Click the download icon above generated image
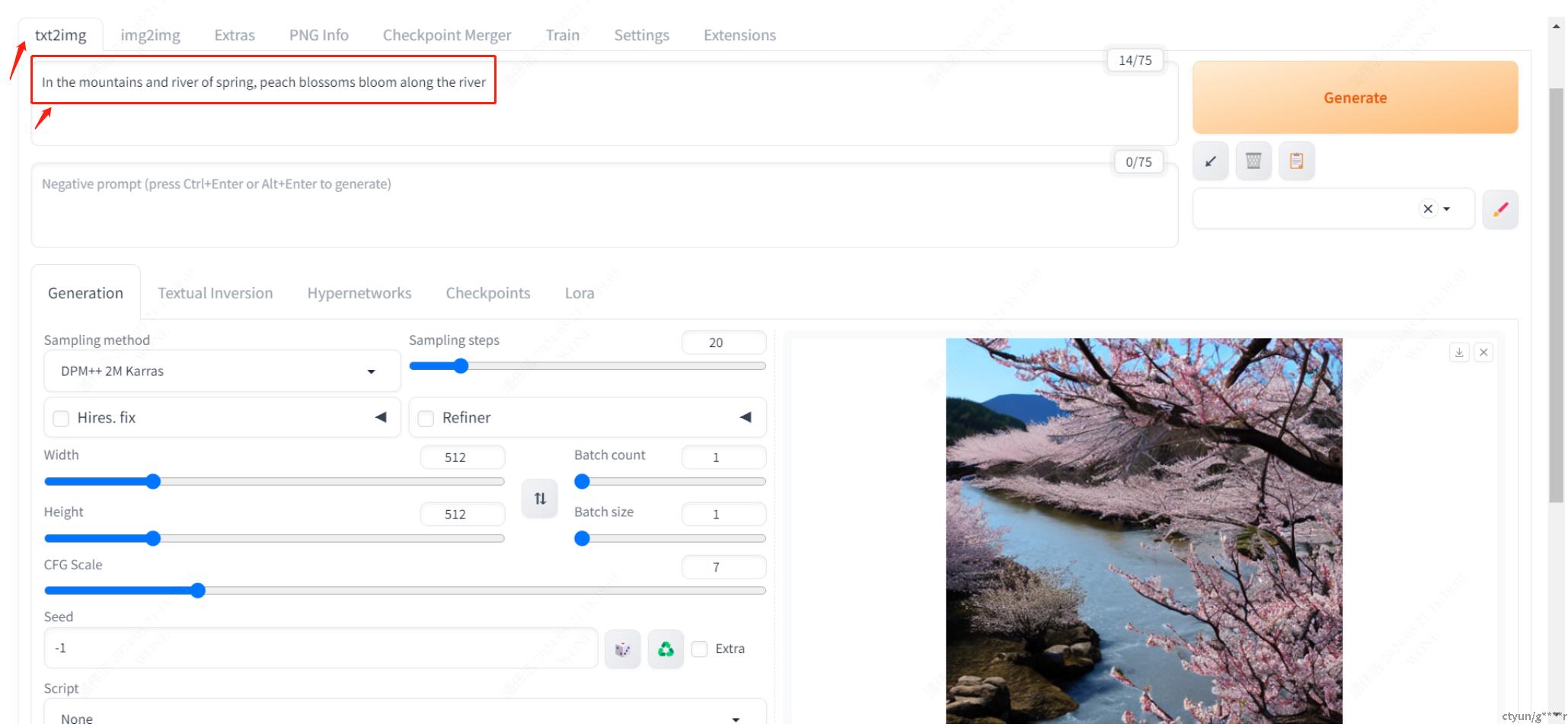The width and height of the screenshot is (1568, 727). click(x=1458, y=352)
